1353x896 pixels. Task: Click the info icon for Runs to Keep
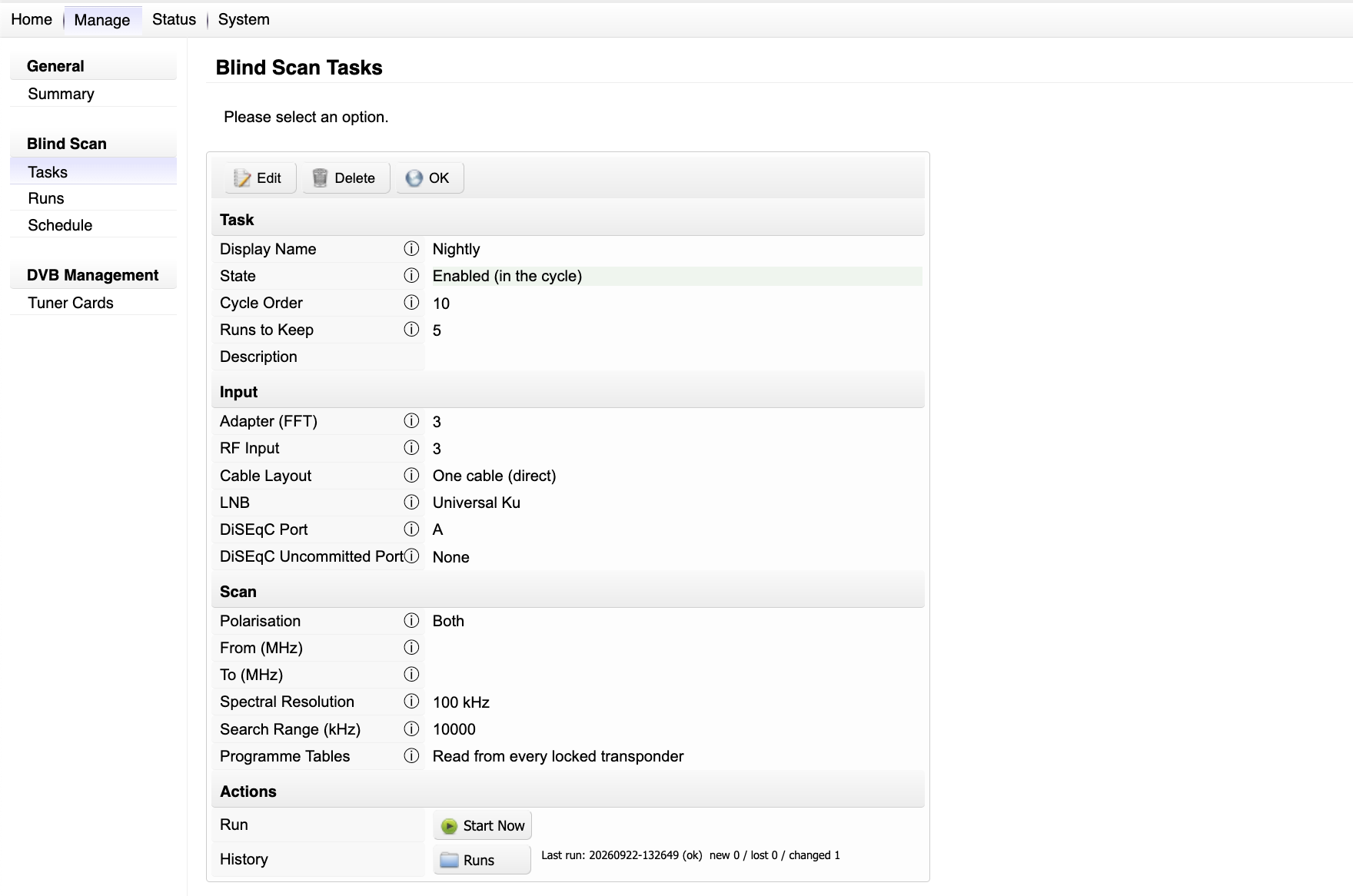411,329
